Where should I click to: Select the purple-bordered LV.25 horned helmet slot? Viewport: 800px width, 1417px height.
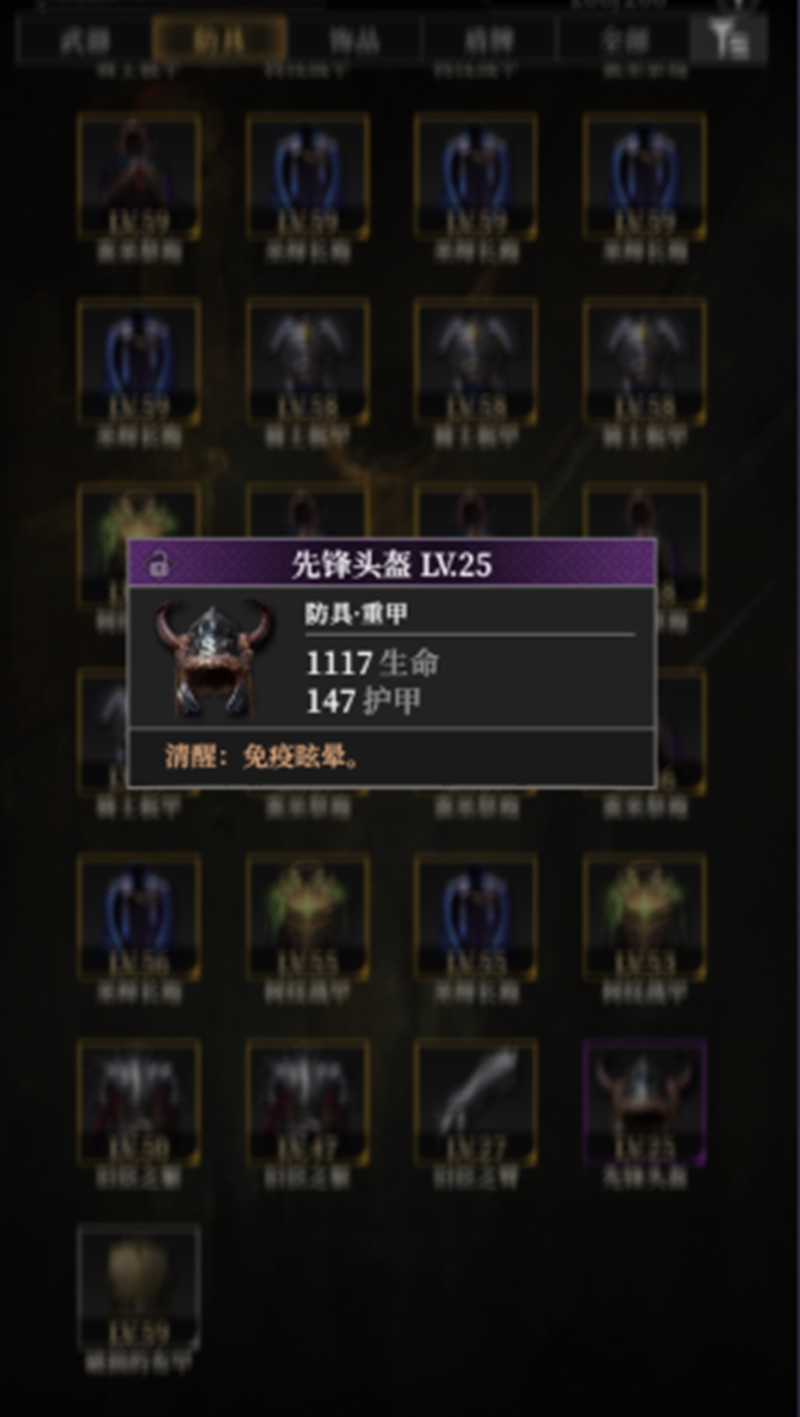pyautogui.click(x=645, y=1102)
